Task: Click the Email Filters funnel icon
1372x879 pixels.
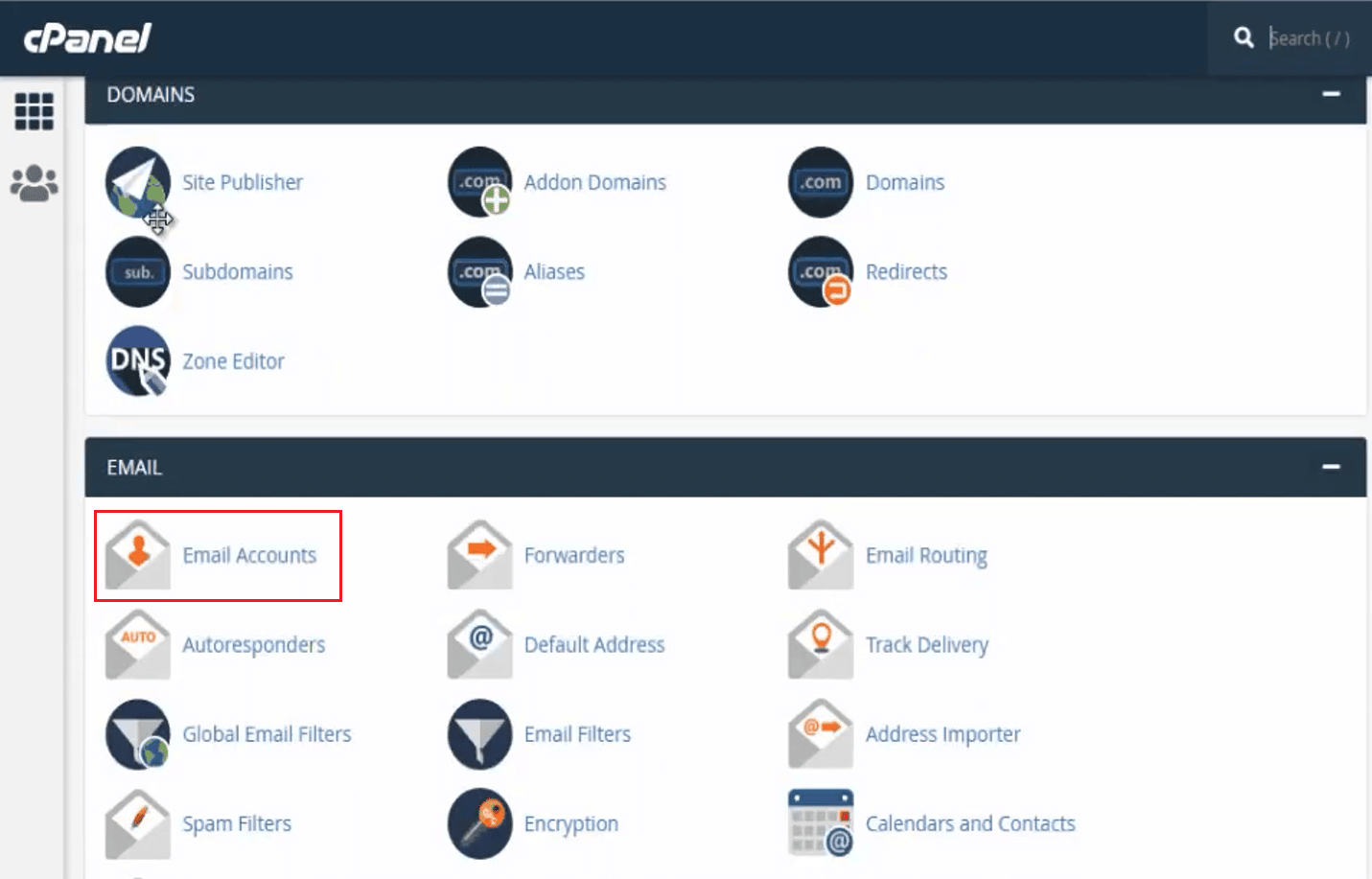Action: tap(479, 734)
